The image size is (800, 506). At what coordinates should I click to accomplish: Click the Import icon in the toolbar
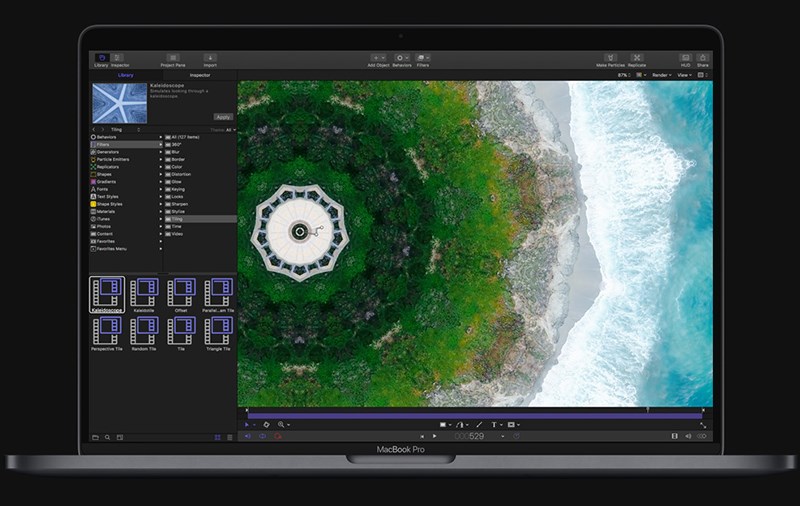point(210,58)
